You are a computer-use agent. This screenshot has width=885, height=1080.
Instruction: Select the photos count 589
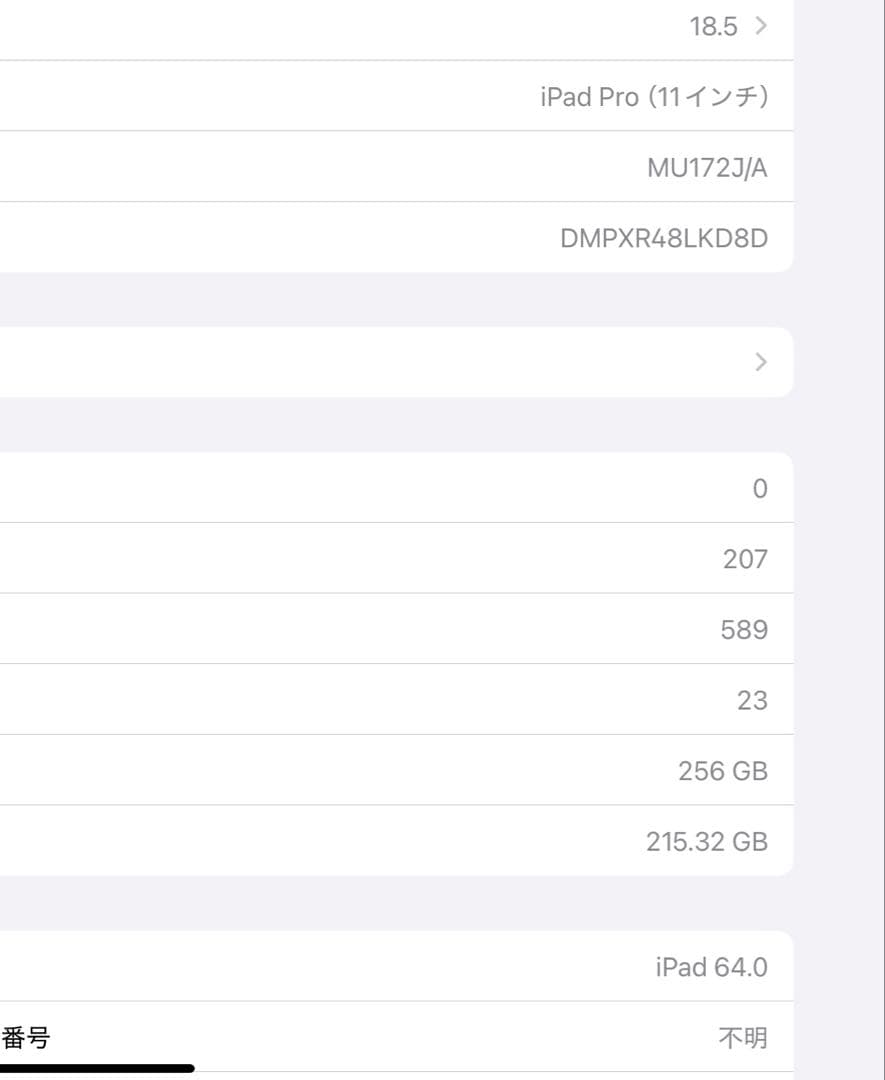745,628
